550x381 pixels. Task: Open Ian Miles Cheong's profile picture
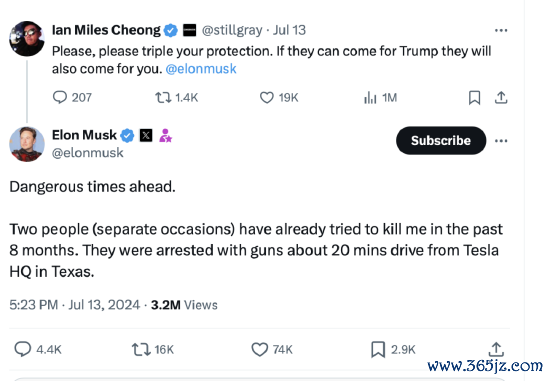pos(27,39)
